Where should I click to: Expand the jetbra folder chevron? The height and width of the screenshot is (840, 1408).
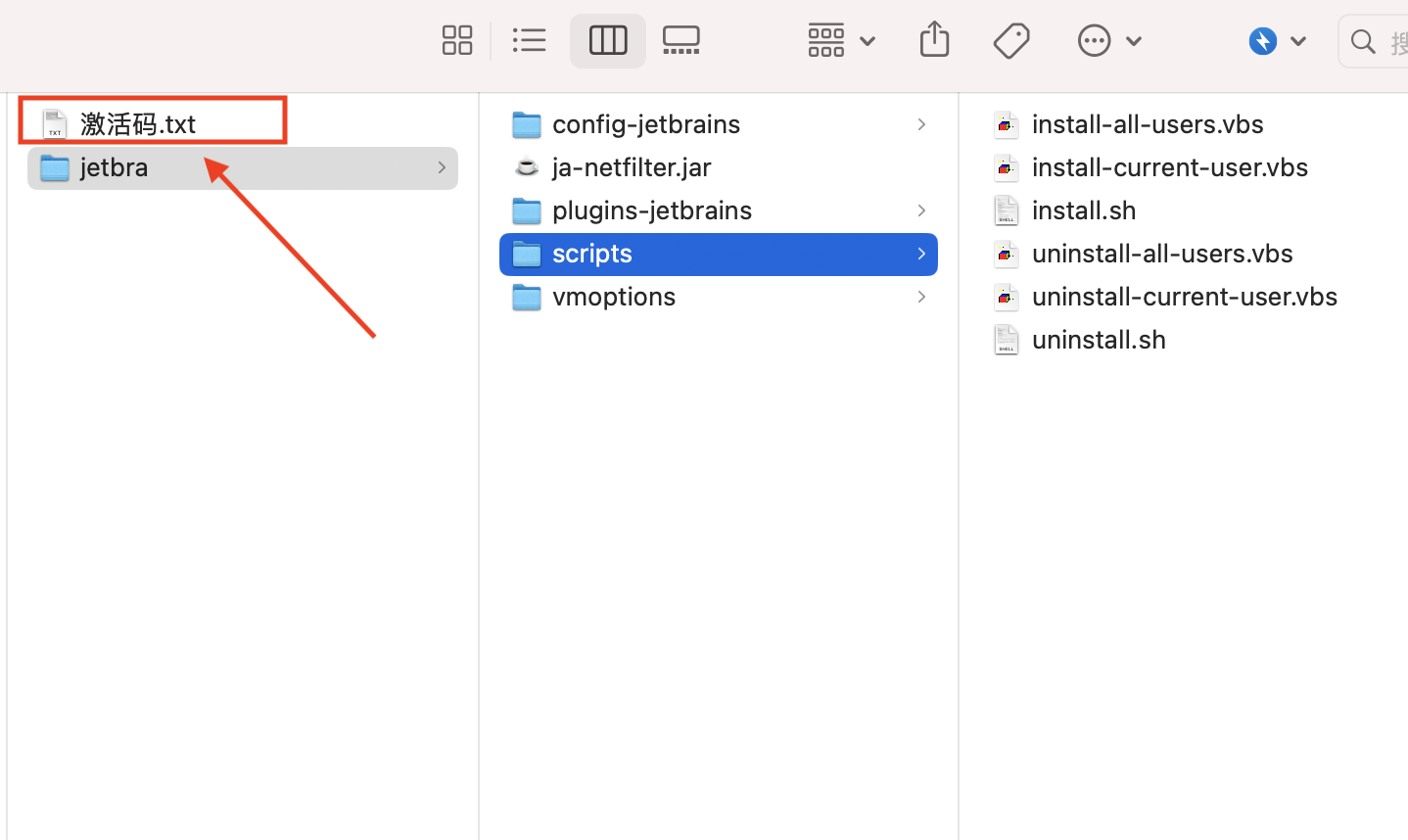click(442, 167)
